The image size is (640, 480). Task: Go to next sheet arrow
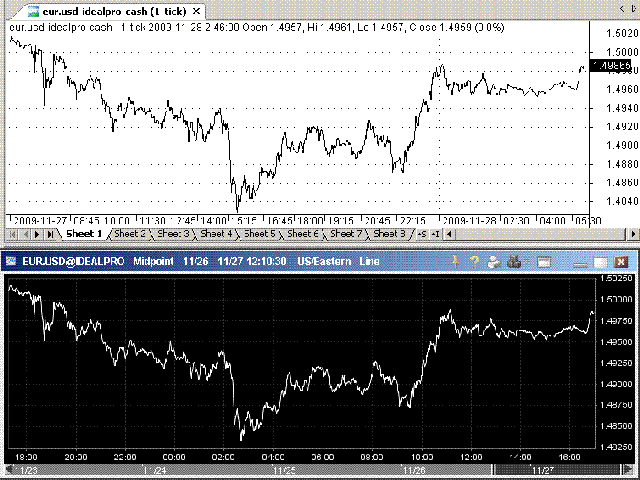coord(37,234)
